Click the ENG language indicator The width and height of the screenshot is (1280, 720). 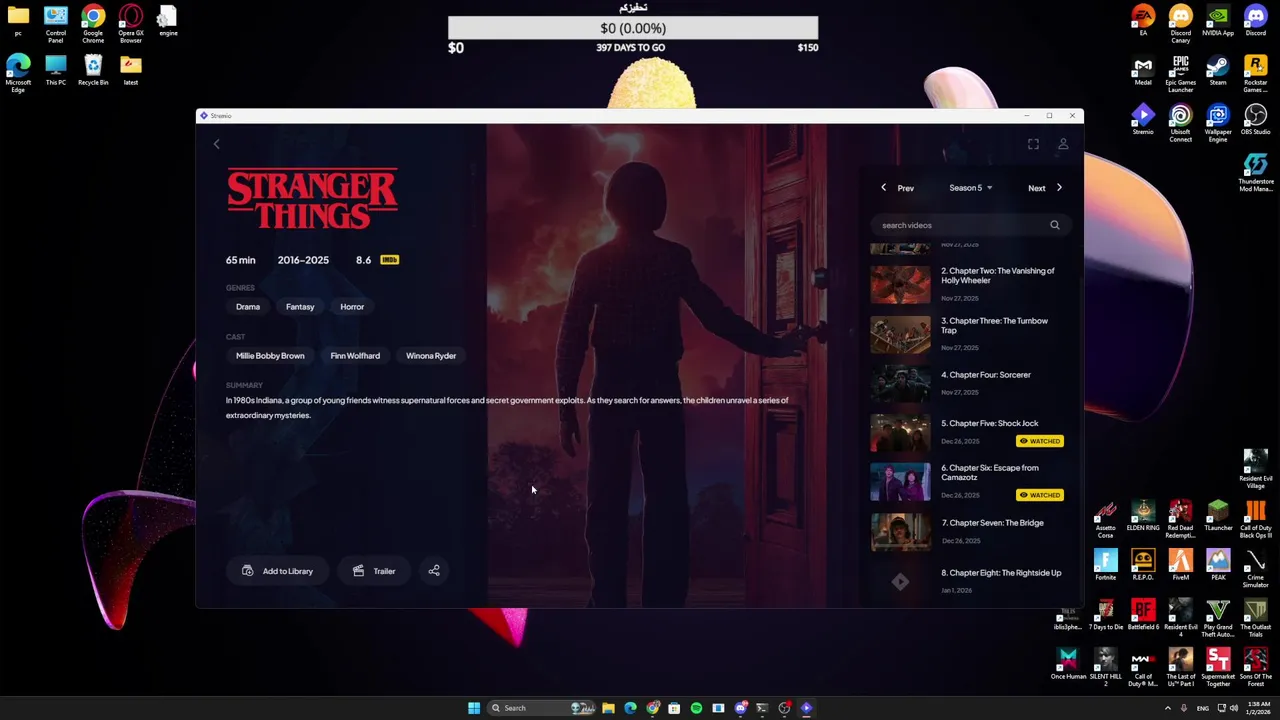pos(1203,708)
